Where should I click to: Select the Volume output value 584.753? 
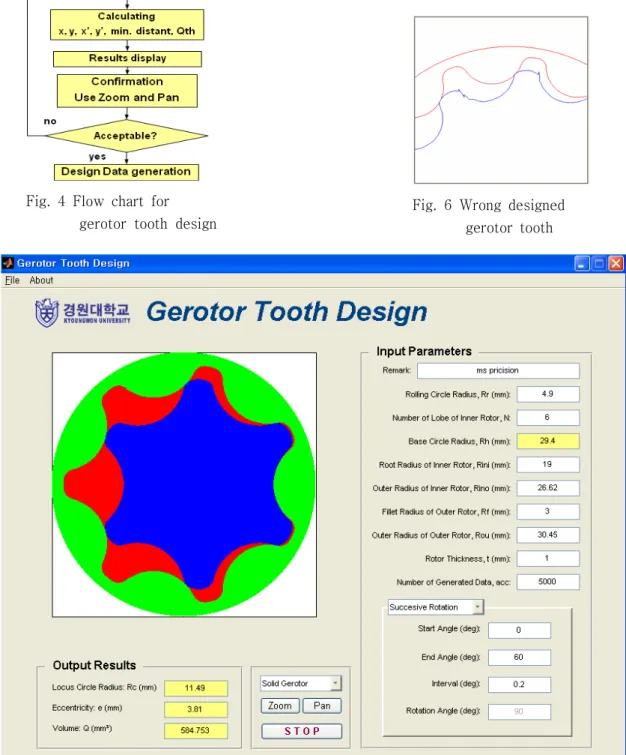point(196,730)
